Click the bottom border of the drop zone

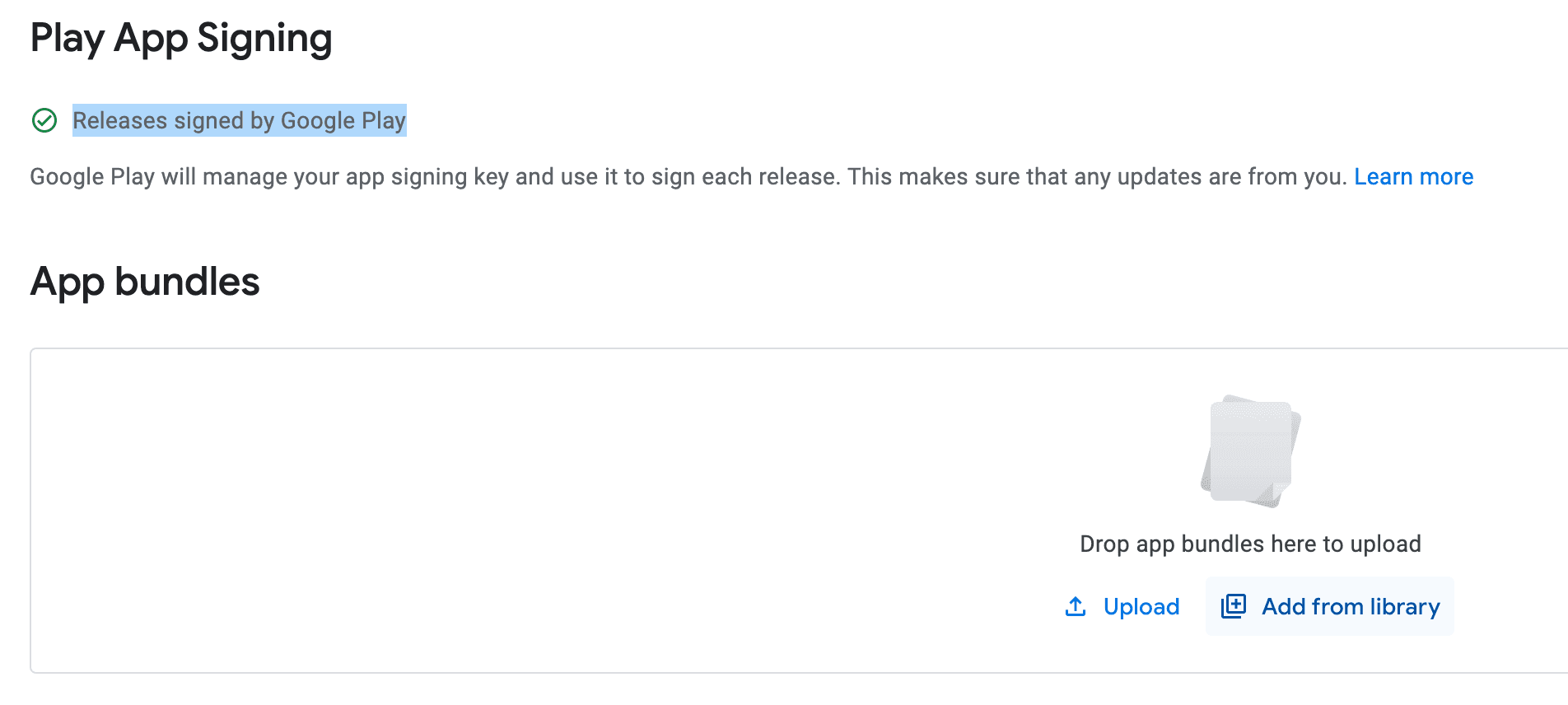(x=741, y=673)
